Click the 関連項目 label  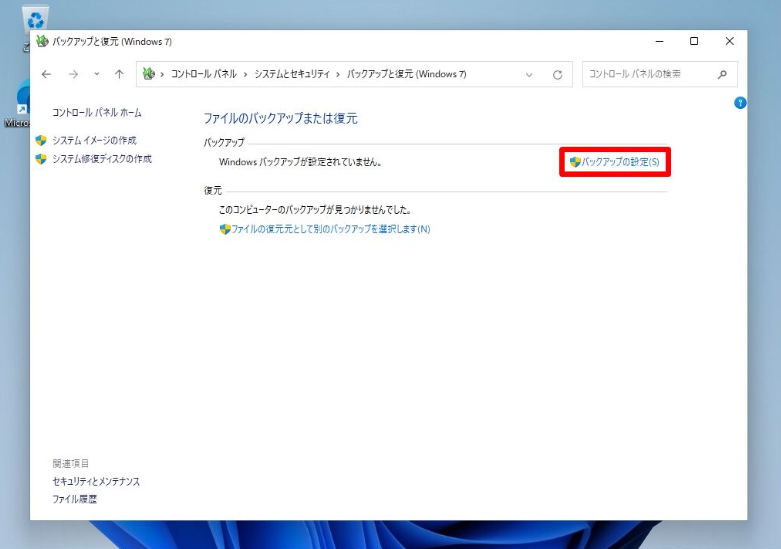(x=71, y=463)
